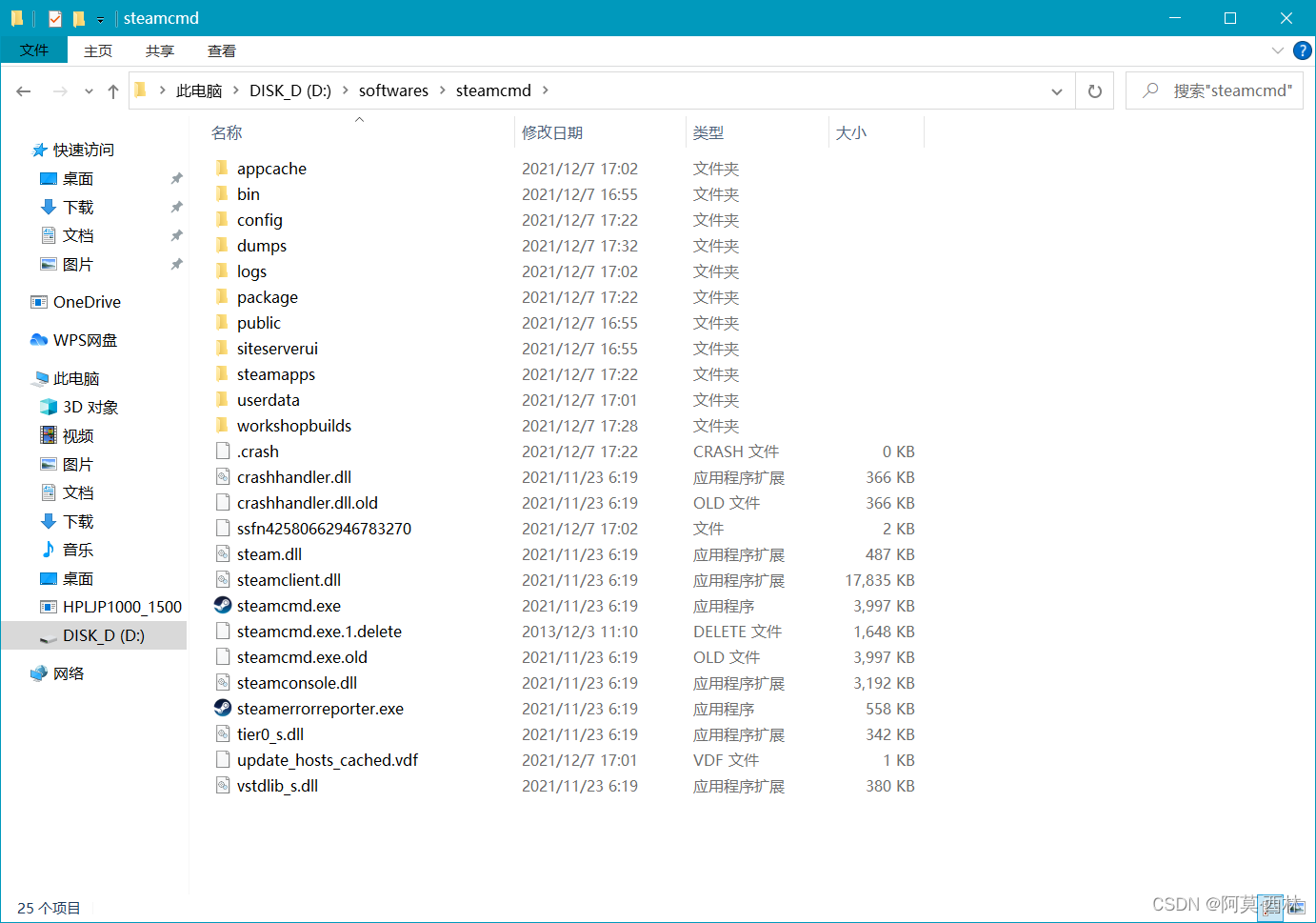1316x923 pixels.
Task: Select 此电脑 in the navigation pane
Action: (x=76, y=378)
